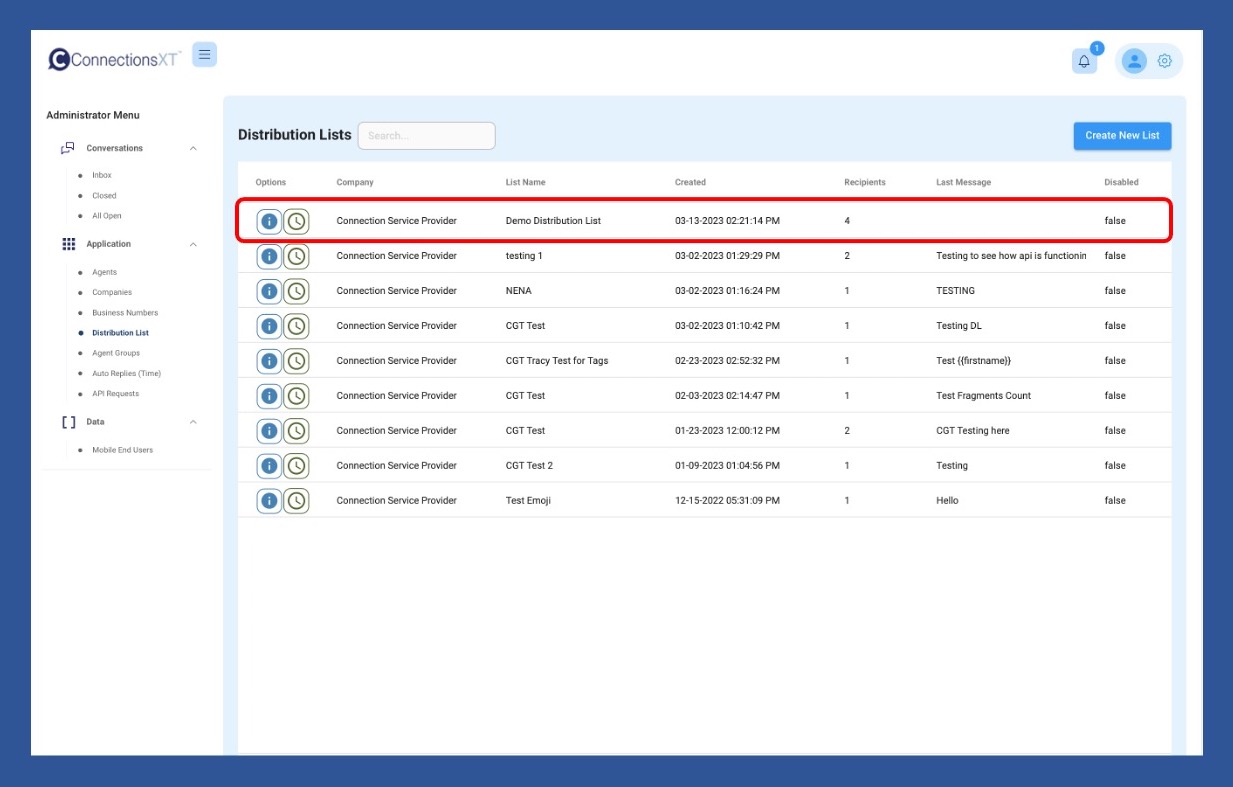
Task: Open the notifications bell icon
Action: tap(1084, 61)
